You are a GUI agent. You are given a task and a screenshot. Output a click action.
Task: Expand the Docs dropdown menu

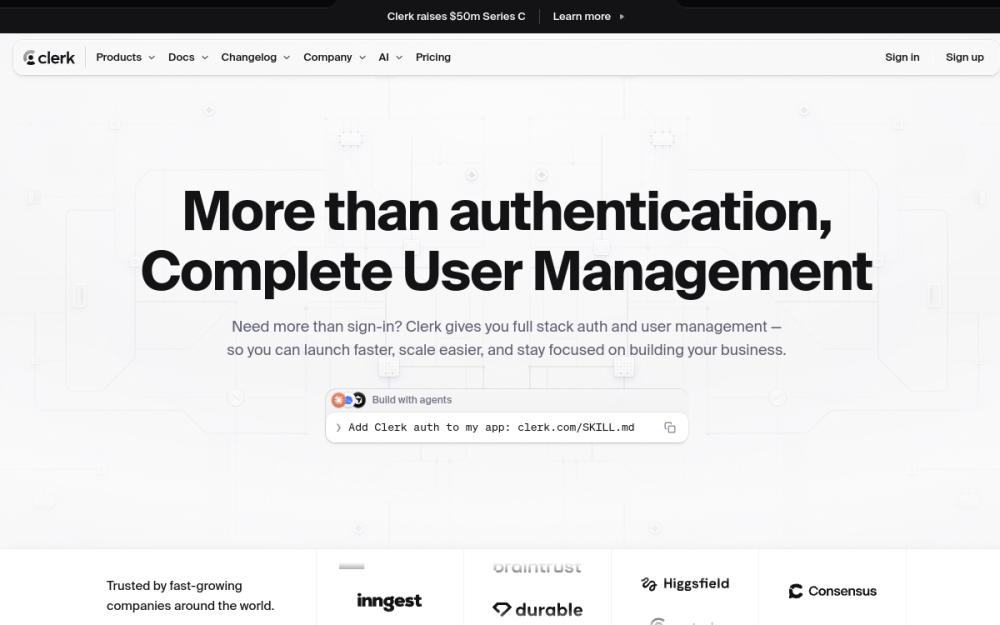pos(188,57)
